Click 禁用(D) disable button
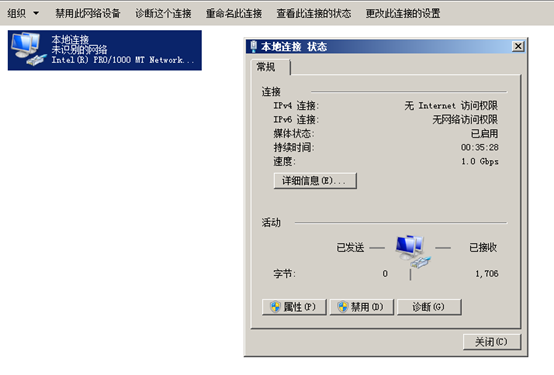 click(361, 307)
